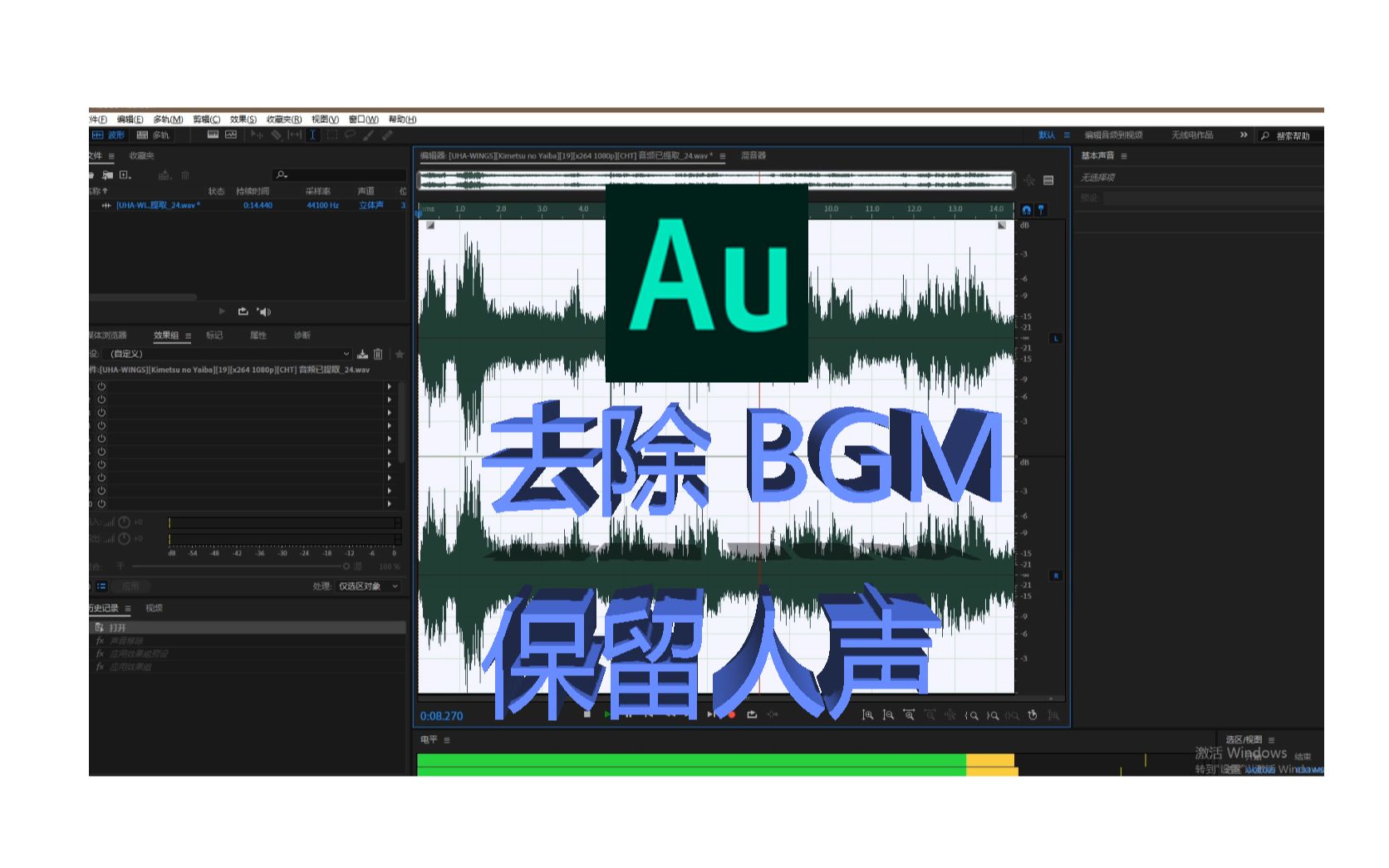1389x868 pixels.
Task: Open the 仅选区对象 processing dropdown
Action: click(x=368, y=586)
